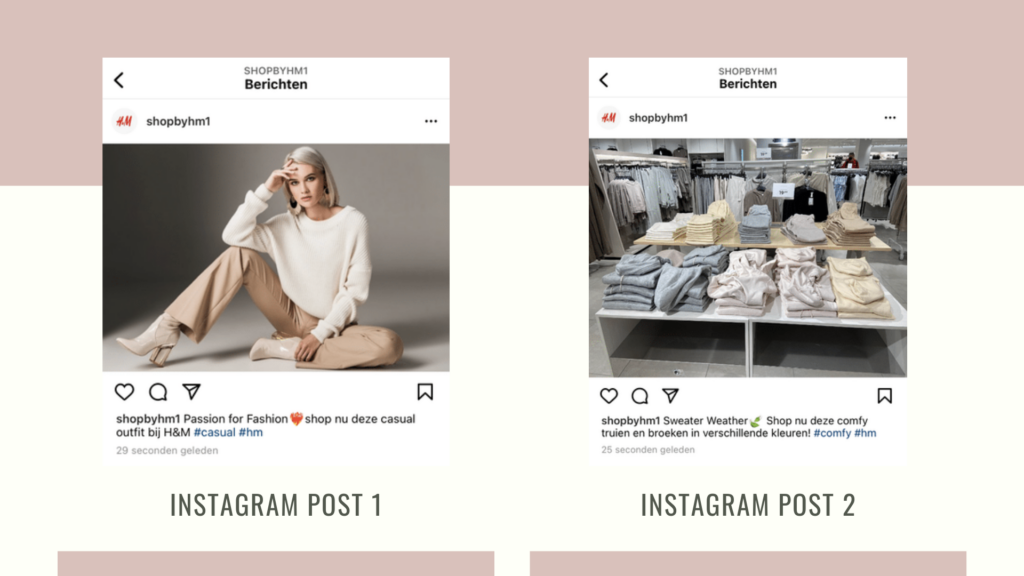Screen dimensions: 1024x576
Task: Open H&M profile avatar in post 1
Action: point(124,121)
